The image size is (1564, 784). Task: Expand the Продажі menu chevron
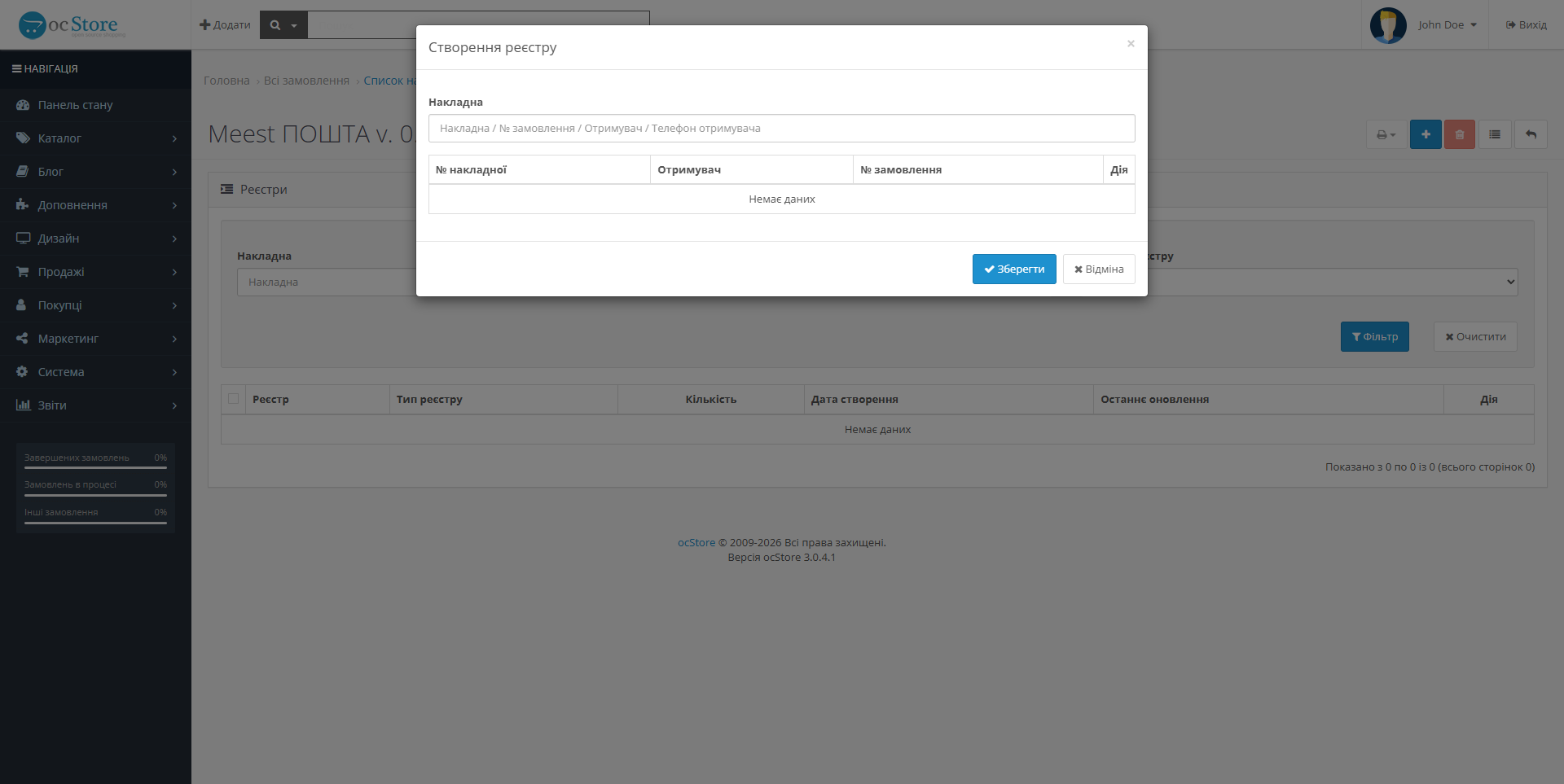tap(174, 273)
